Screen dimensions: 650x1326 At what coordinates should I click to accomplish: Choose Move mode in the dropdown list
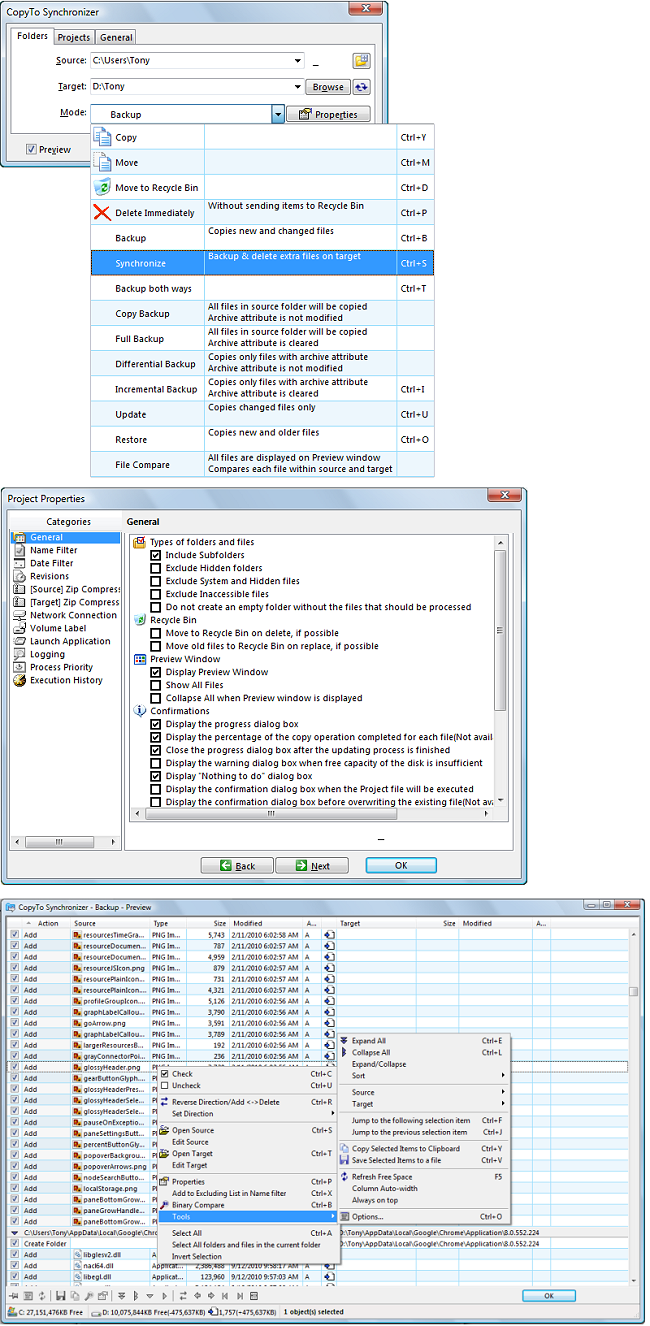click(x=262, y=162)
